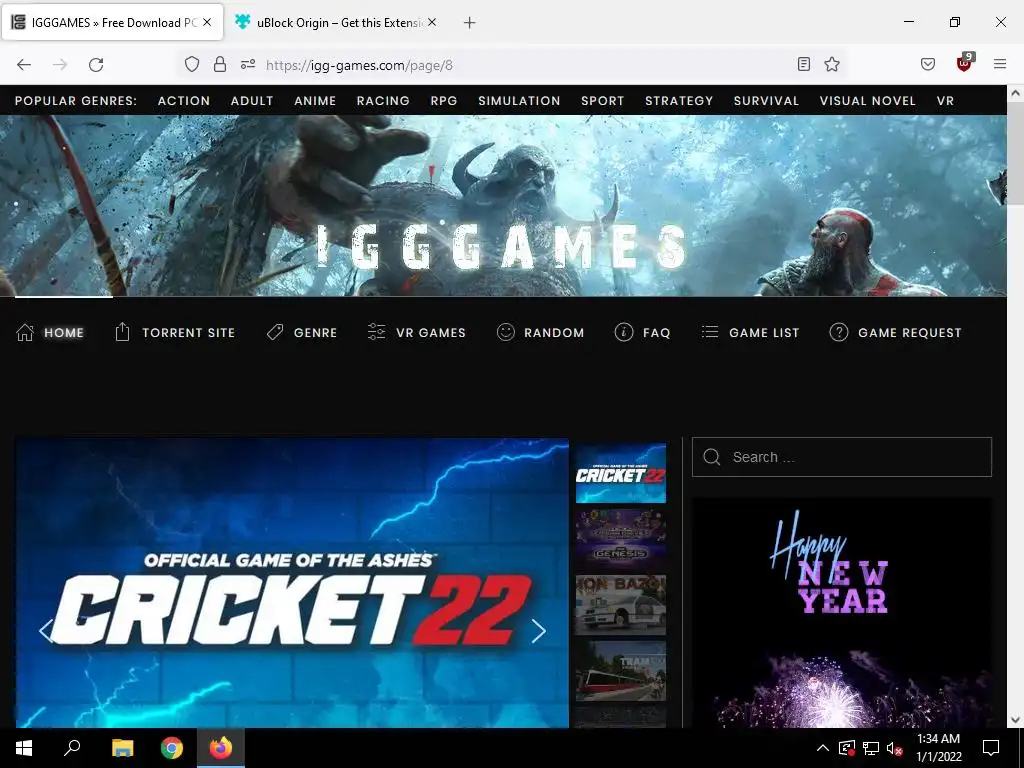This screenshot has width=1024, height=768.
Task: Pick a RANDOM game menu item
Action: coord(541,332)
